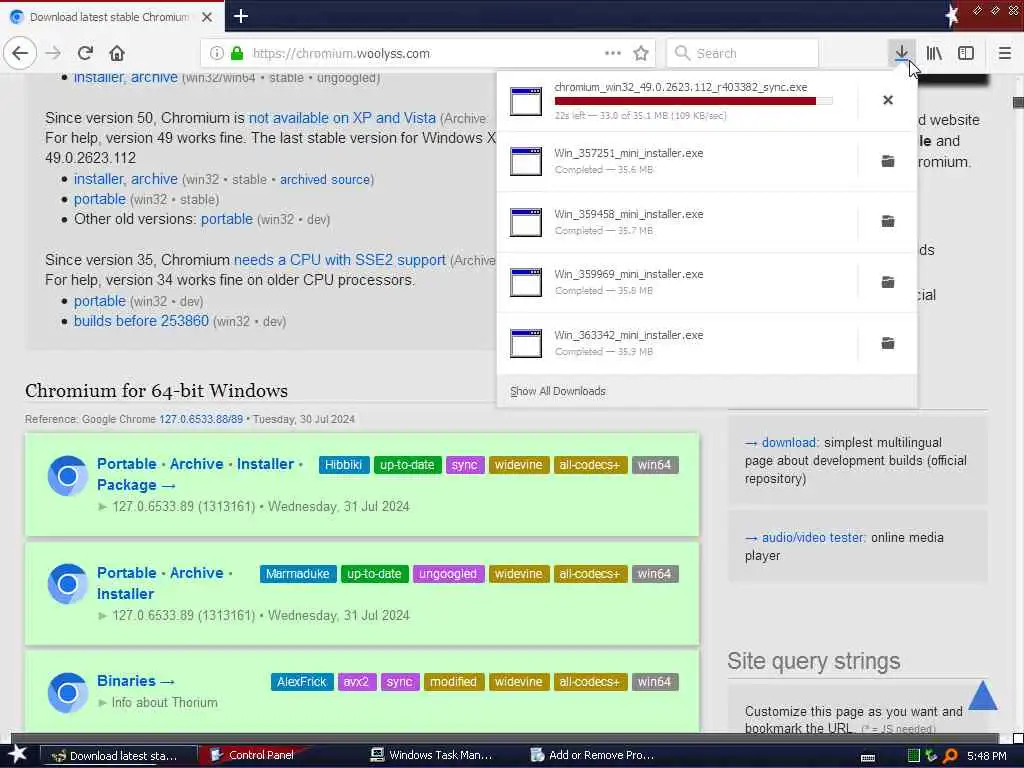
Task: Open 'archived source' link
Action: (x=325, y=180)
